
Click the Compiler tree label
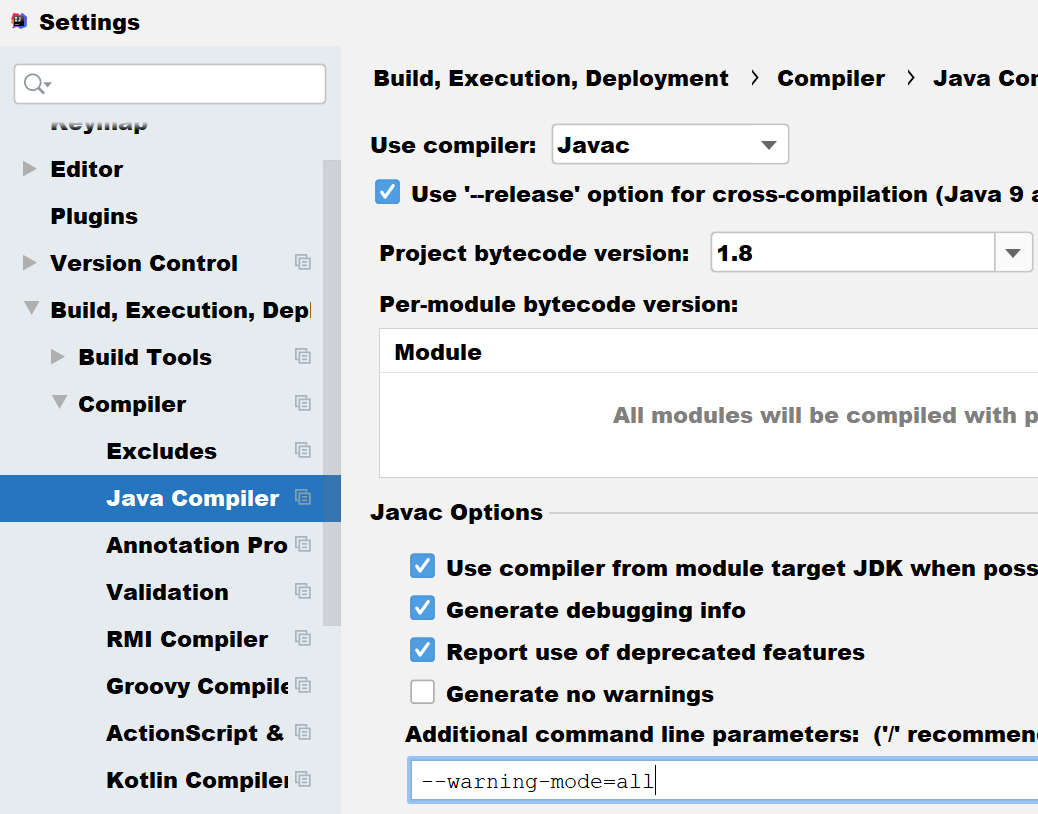[x=132, y=404]
